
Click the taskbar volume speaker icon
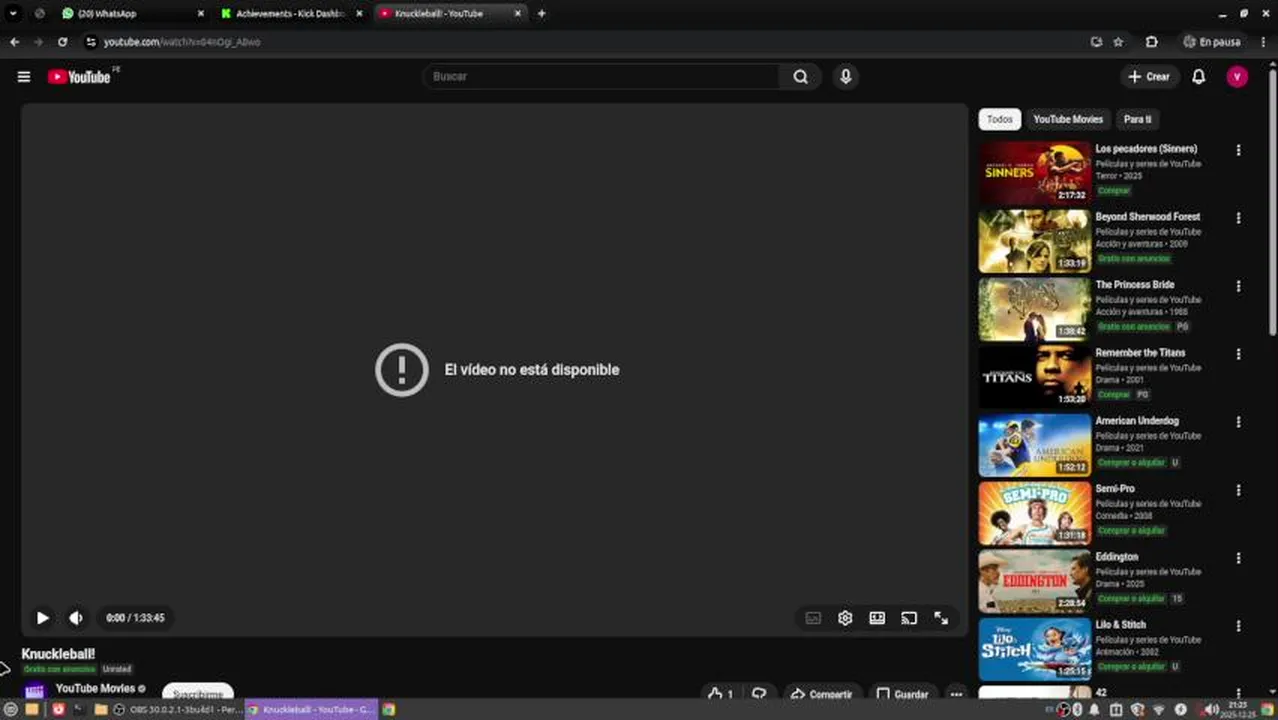coord(1211,709)
